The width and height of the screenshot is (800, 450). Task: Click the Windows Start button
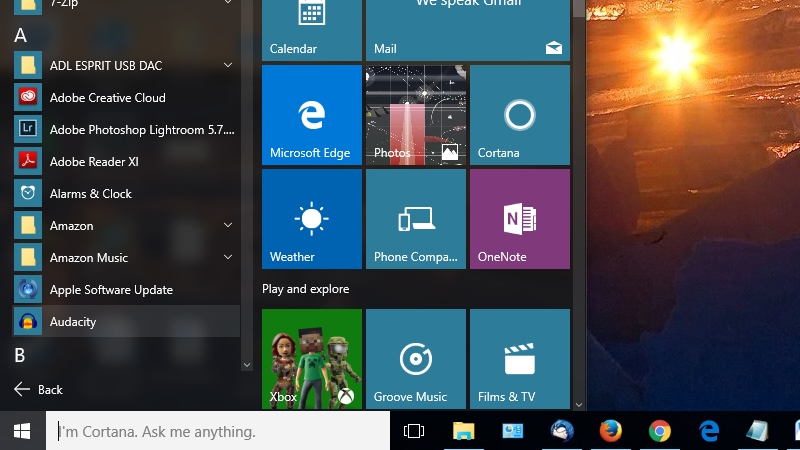22,431
